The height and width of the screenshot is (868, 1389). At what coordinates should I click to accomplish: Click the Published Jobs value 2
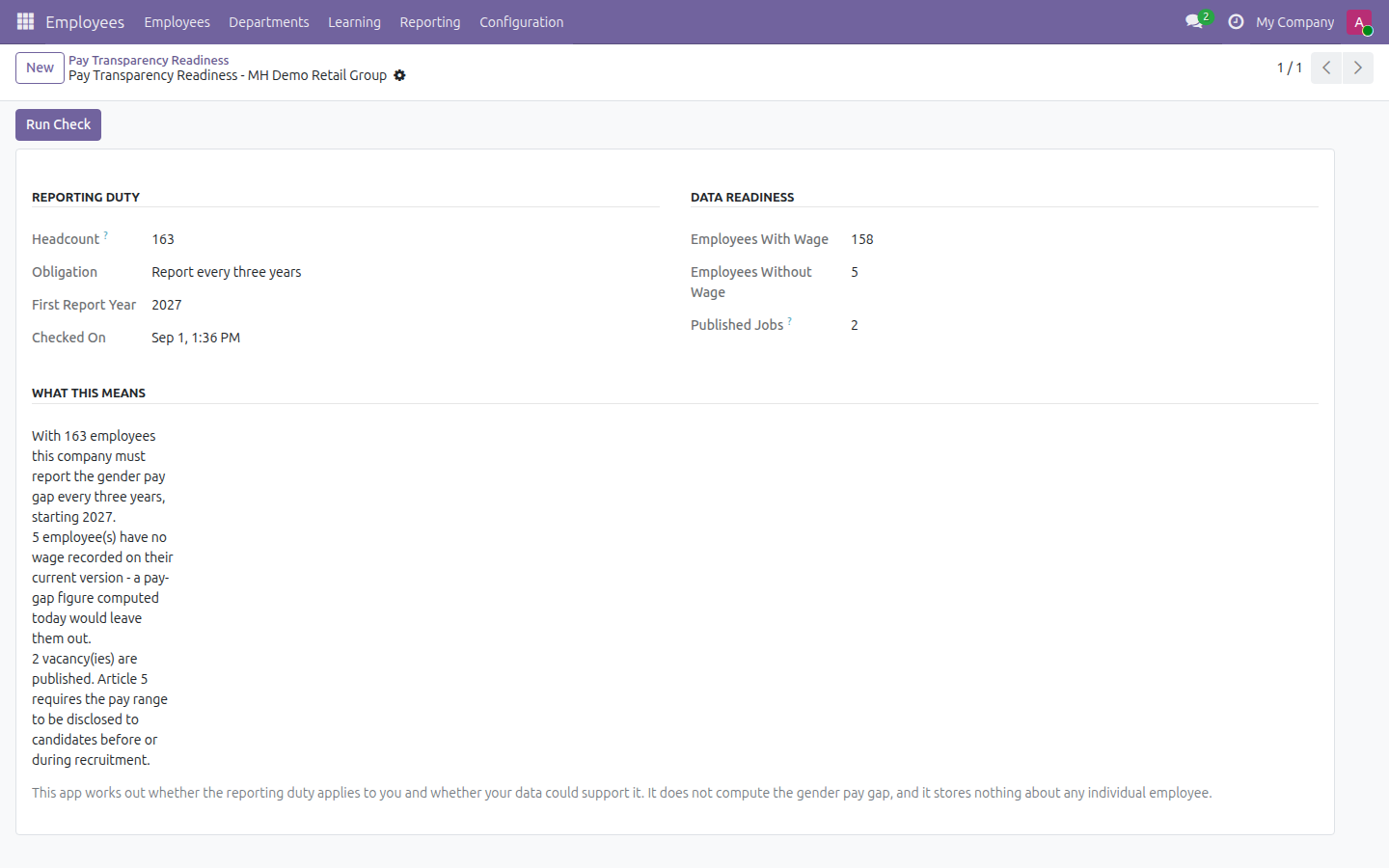pos(855,325)
